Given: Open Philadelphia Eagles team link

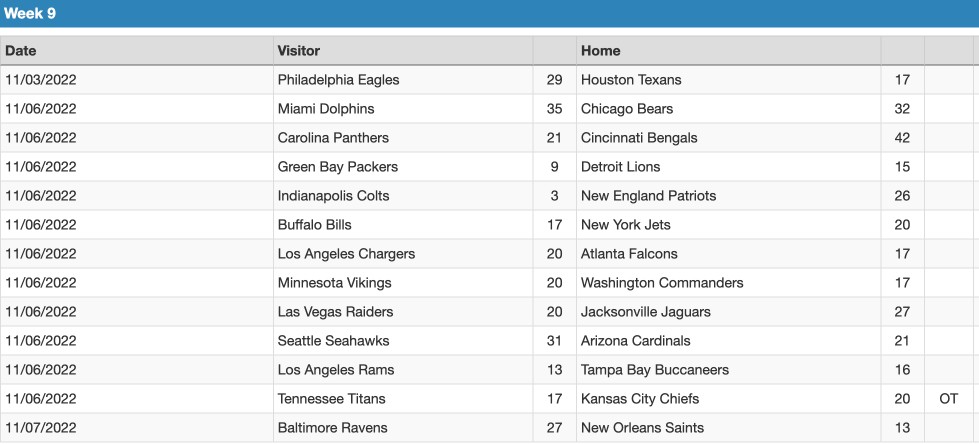Looking at the screenshot, I should click(x=338, y=80).
